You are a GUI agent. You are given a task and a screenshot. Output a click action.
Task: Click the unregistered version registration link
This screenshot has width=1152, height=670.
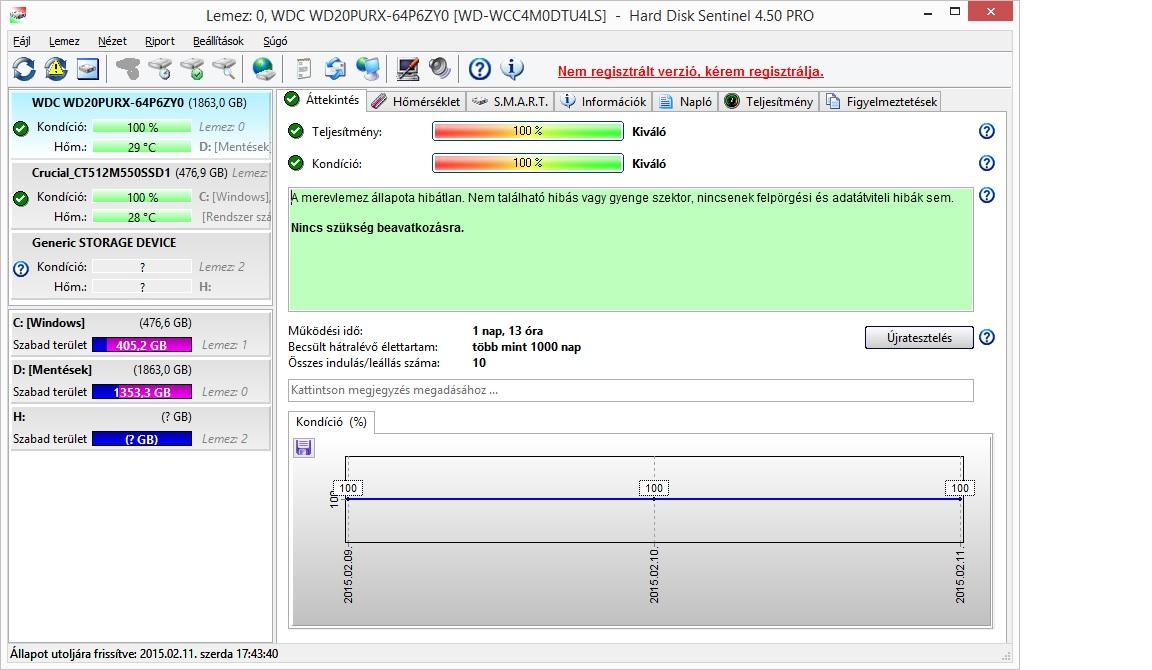point(691,71)
